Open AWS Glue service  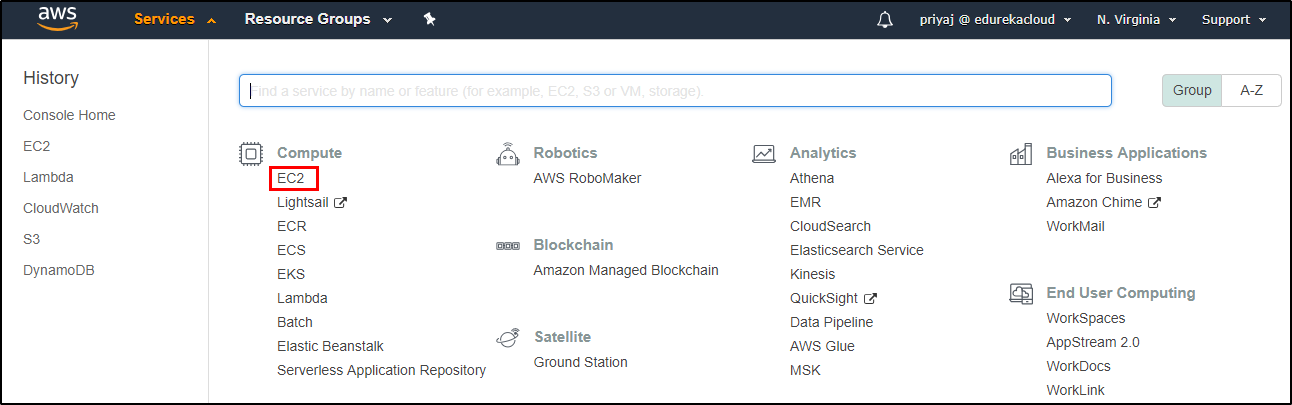(x=821, y=346)
